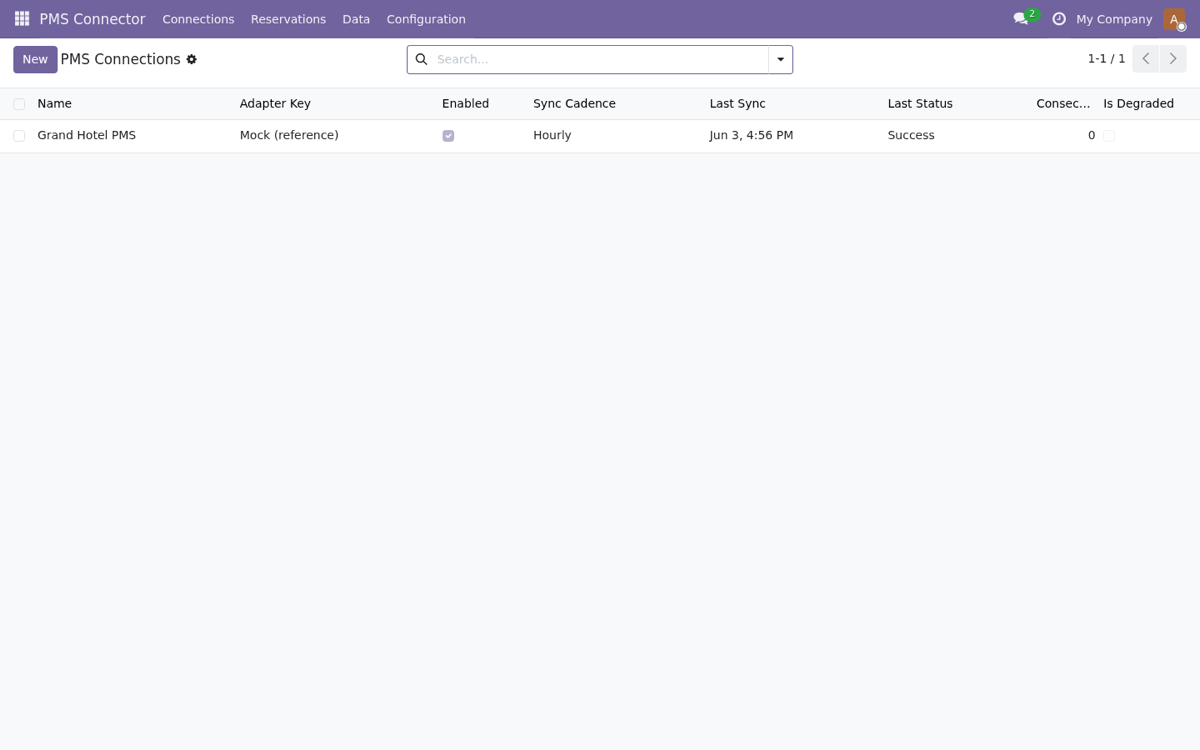The image size is (1200, 750).
Task: Click the consecutive failures value 0
Action: [1091, 136]
